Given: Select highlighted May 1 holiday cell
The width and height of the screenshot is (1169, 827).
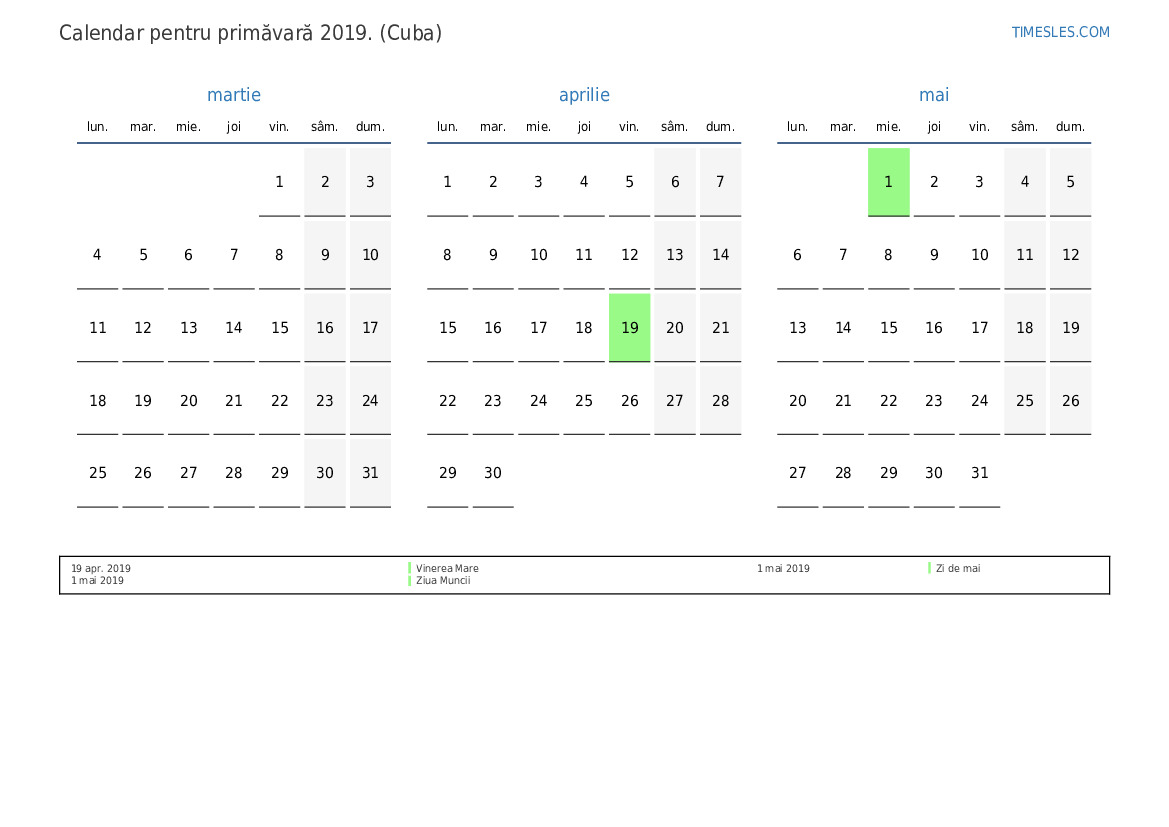Looking at the screenshot, I should click(x=888, y=182).
